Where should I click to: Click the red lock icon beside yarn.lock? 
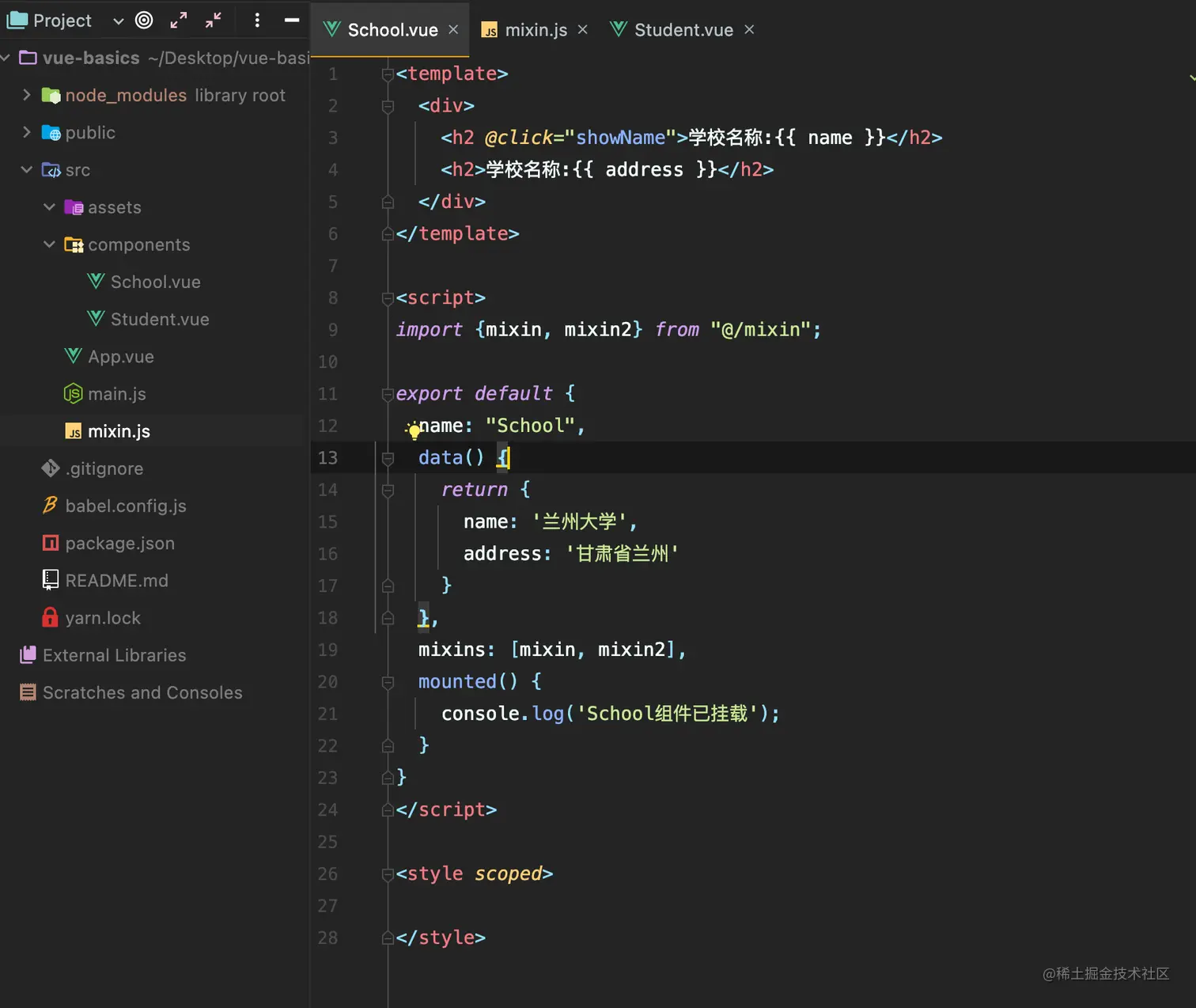point(50,617)
